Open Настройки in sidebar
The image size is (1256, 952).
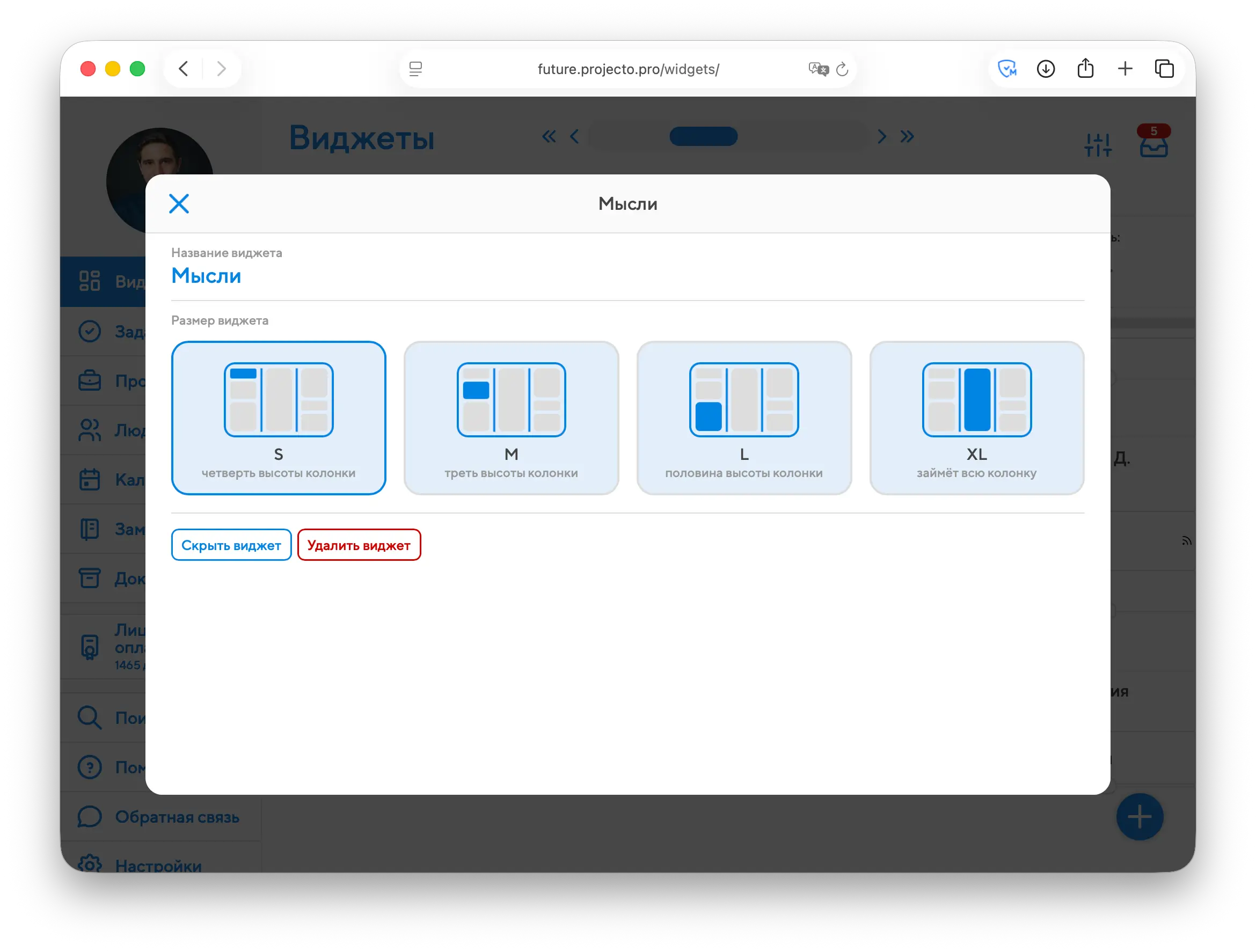pos(158,865)
